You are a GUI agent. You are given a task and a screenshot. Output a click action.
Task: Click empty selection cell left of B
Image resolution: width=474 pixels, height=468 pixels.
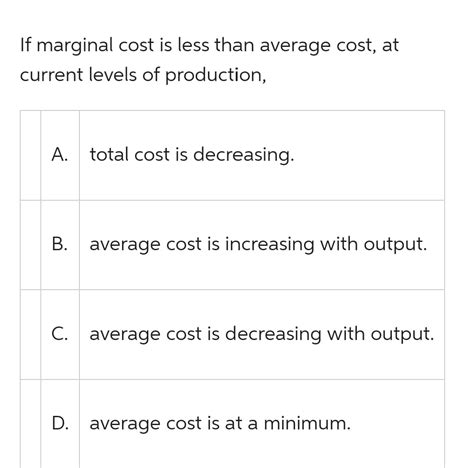click(x=30, y=245)
